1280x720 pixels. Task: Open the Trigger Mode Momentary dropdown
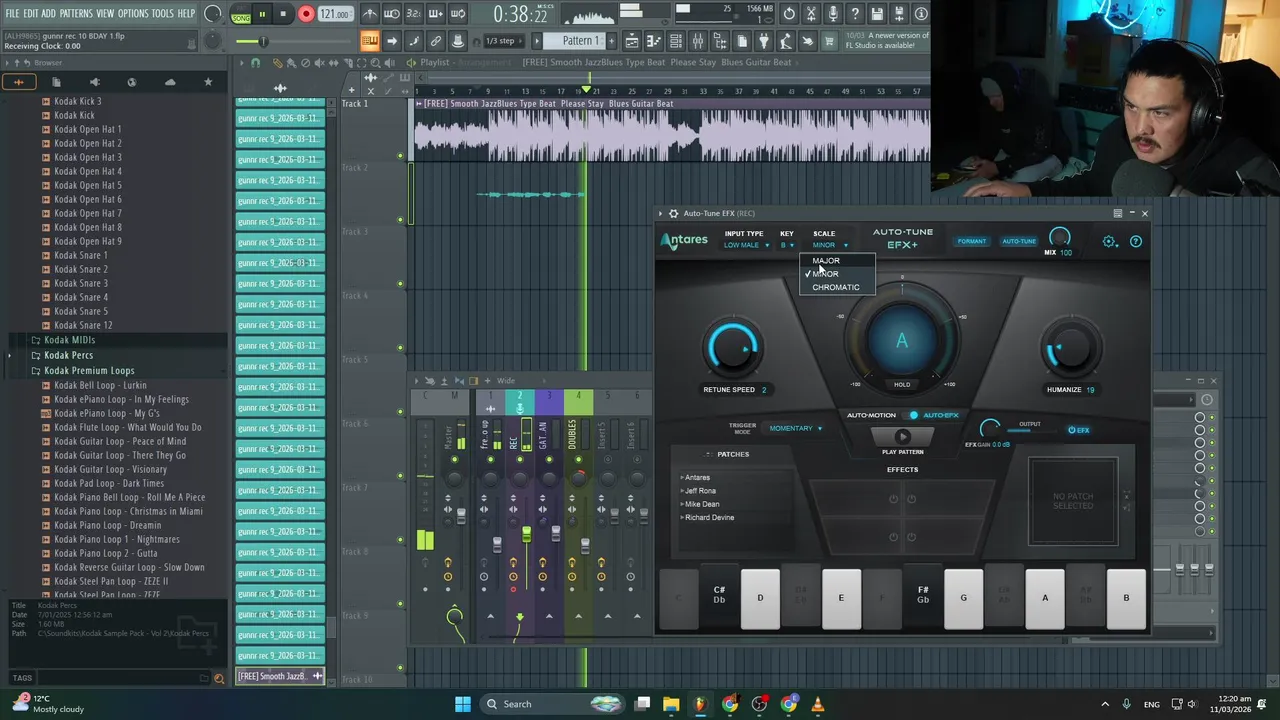pos(796,428)
